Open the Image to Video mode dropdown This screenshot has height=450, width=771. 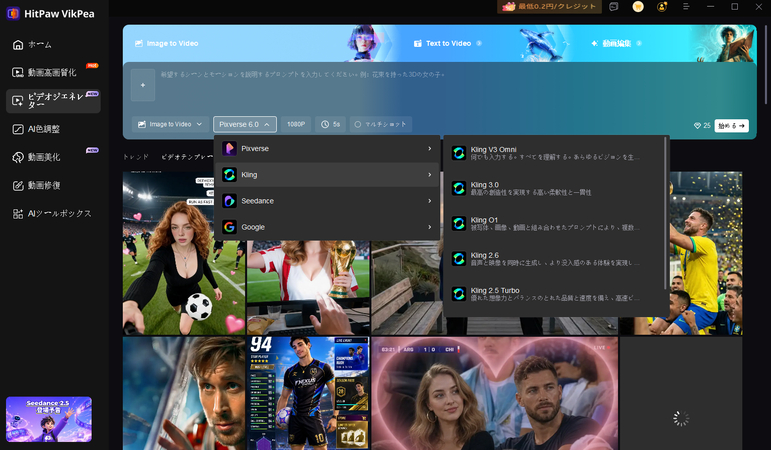[170, 124]
